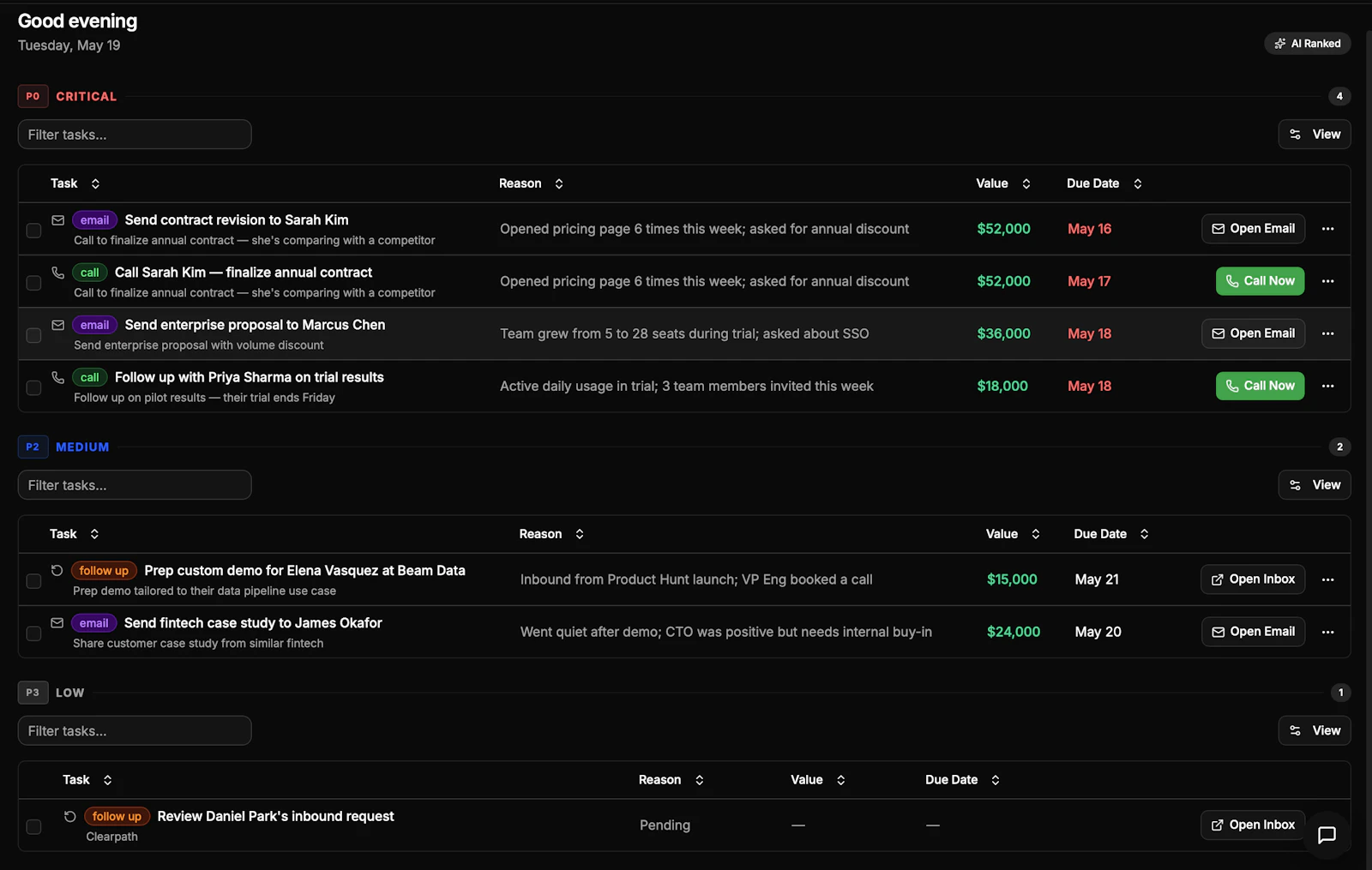Click follow-up refresh icon in Daniel Park row
Screen dimensions: 1372x870
point(70,817)
